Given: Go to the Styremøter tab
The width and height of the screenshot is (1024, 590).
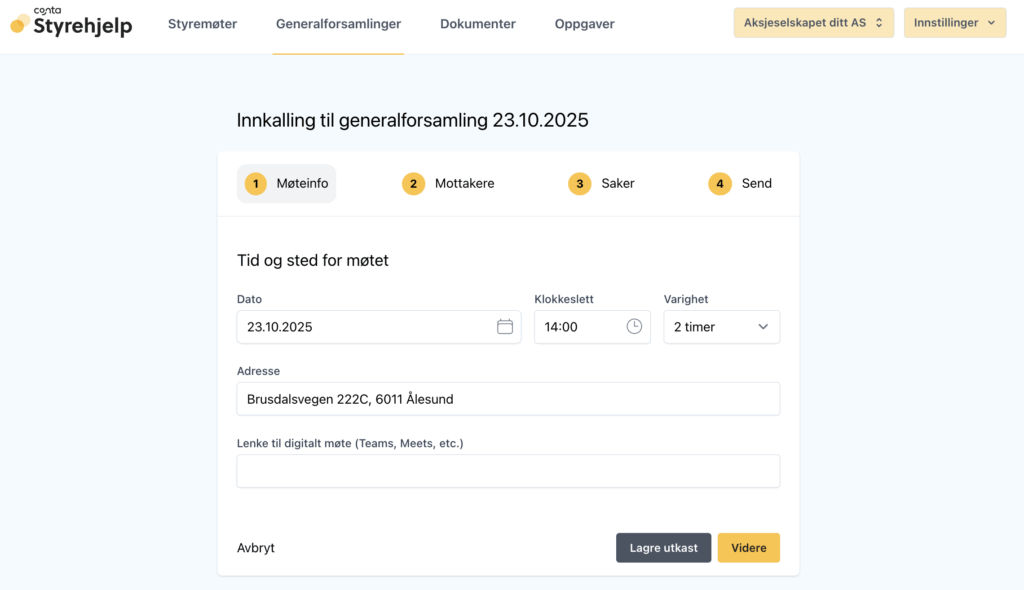Looking at the screenshot, I should tap(202, 24).
